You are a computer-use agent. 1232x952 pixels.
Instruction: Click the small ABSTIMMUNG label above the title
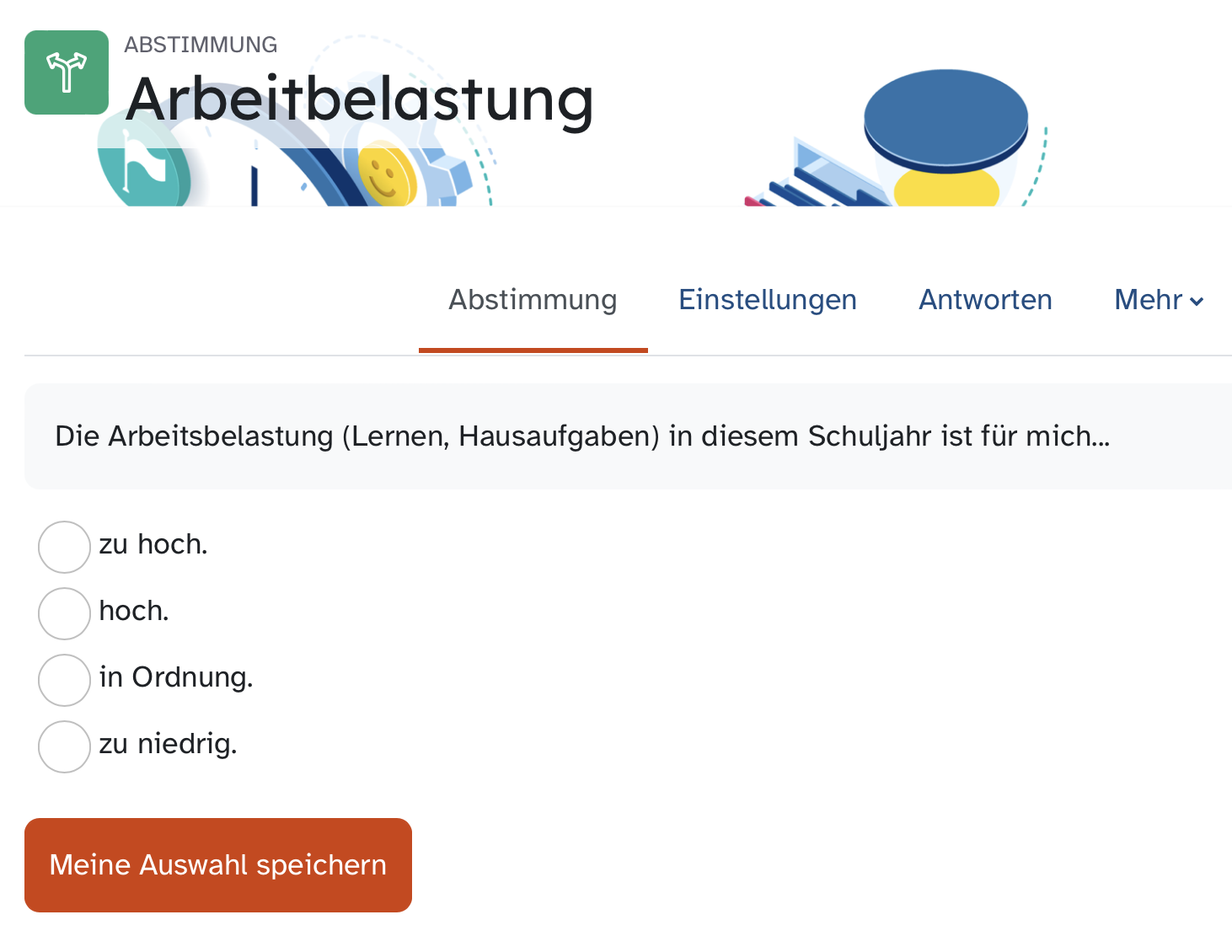201,45
